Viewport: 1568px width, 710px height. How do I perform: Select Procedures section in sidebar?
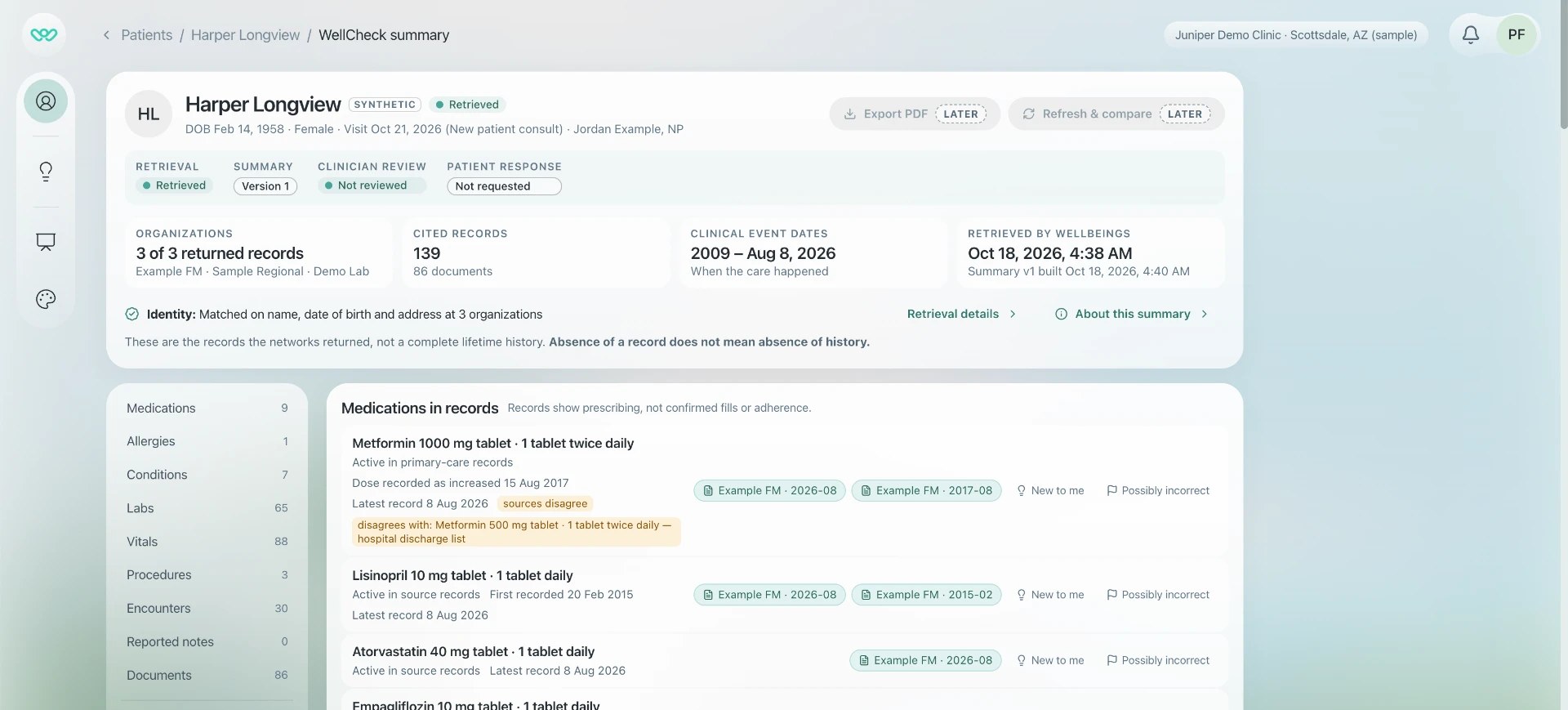[207, 575]
